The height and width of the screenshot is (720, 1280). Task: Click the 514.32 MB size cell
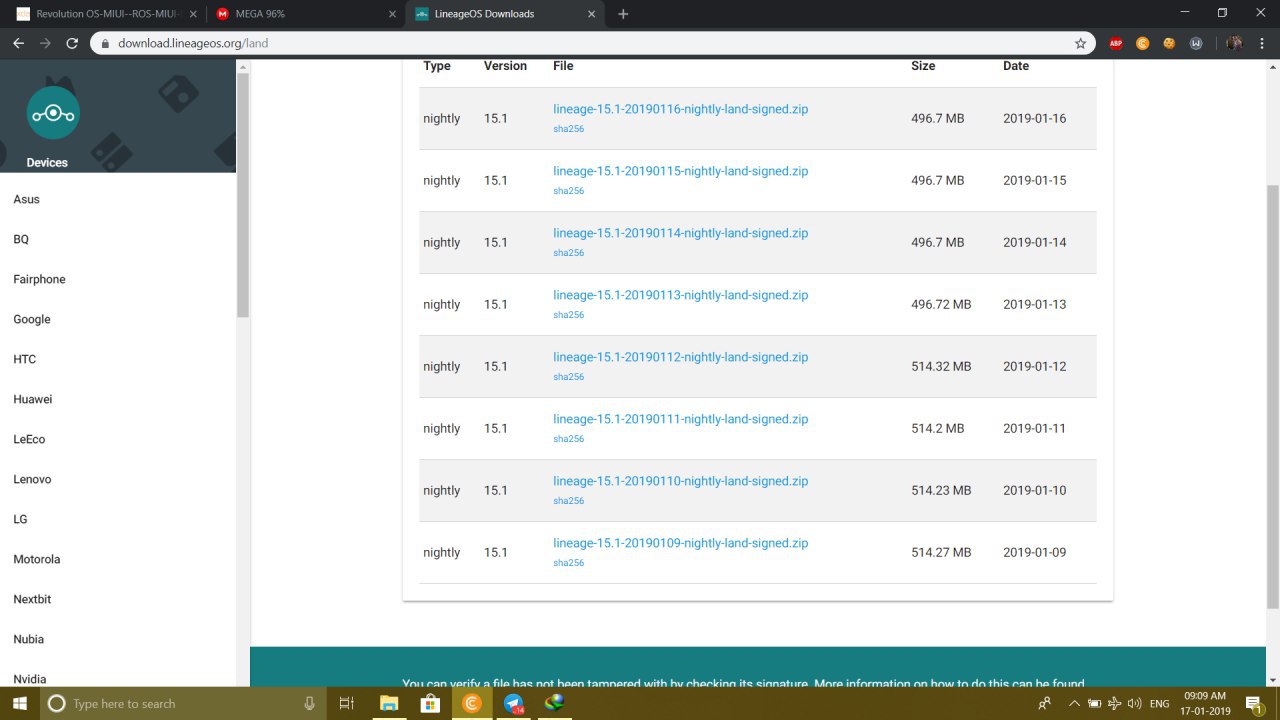[941, 366]
